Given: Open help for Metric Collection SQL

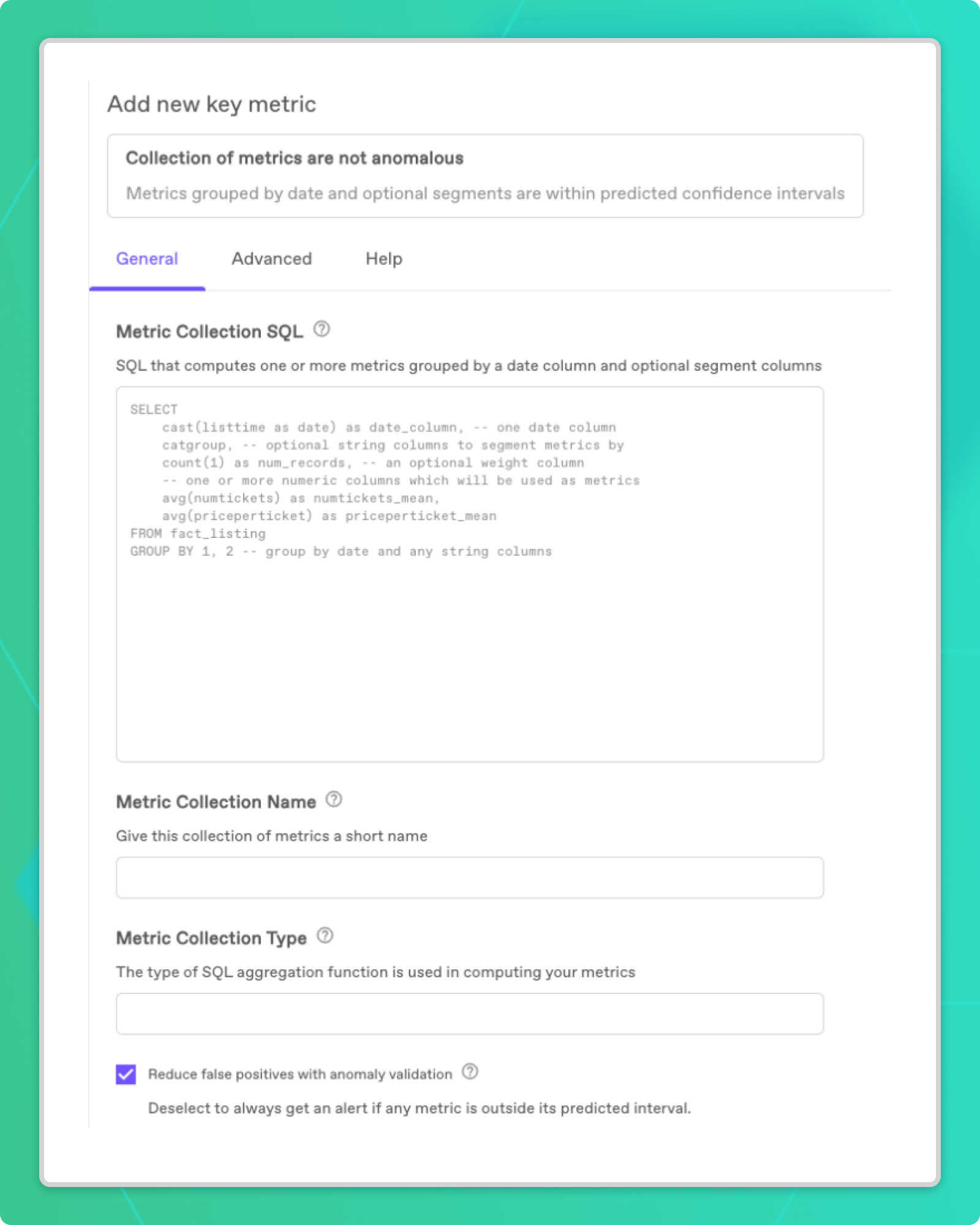Looking at the screenshot, I should 322,330.
